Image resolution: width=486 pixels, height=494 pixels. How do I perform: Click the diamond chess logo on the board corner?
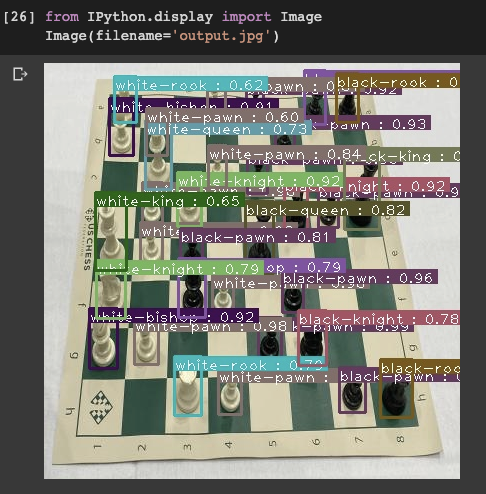point(101,407)
